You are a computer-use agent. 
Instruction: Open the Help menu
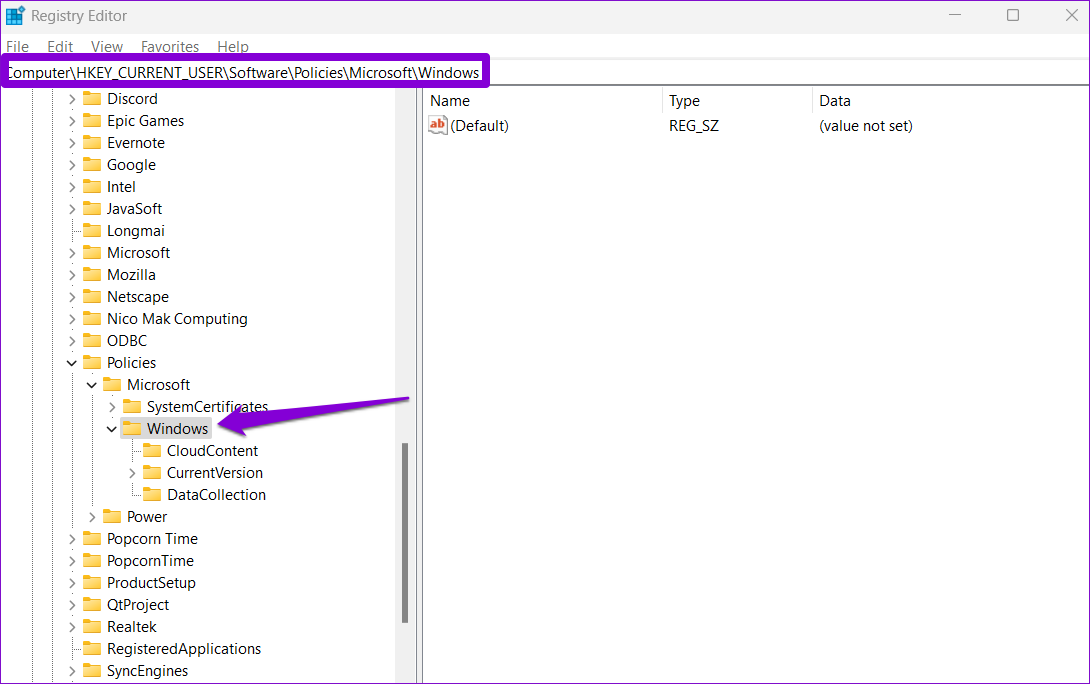(x=233, y=47)
